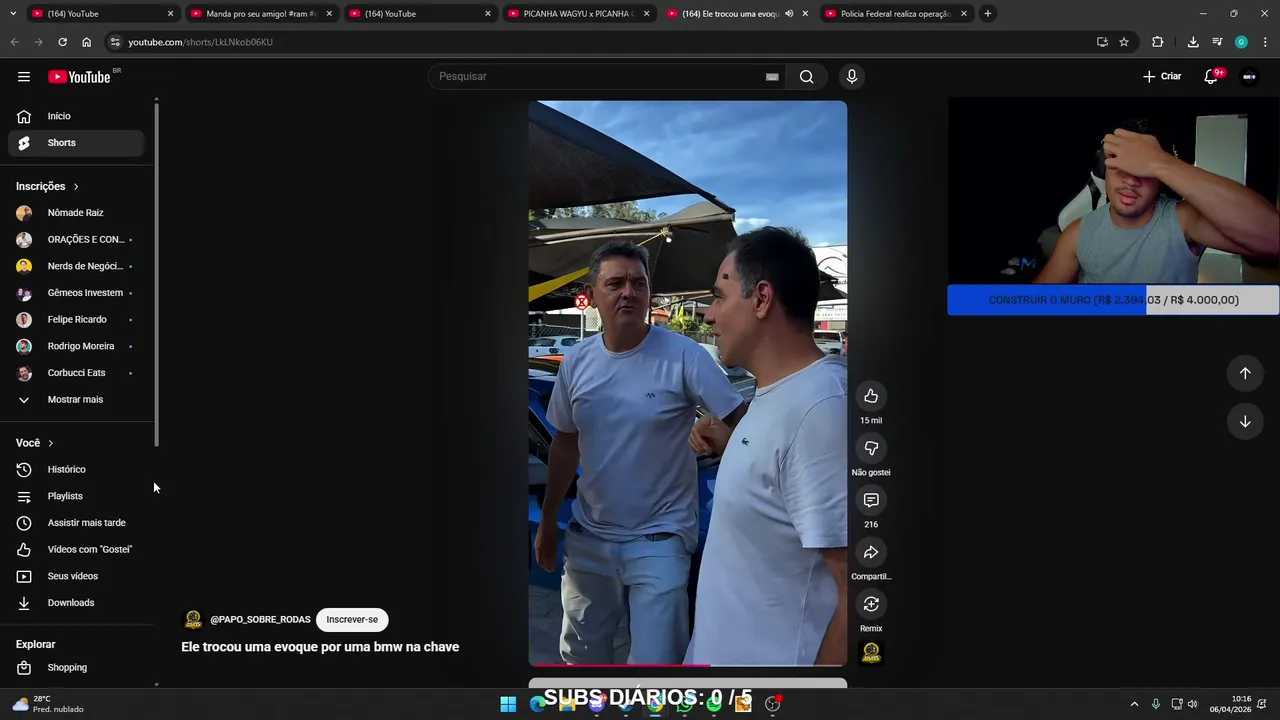Screen dimensions: 1280x720
Task: Click the browser address bar URL
Action: [x=200, y=42]
